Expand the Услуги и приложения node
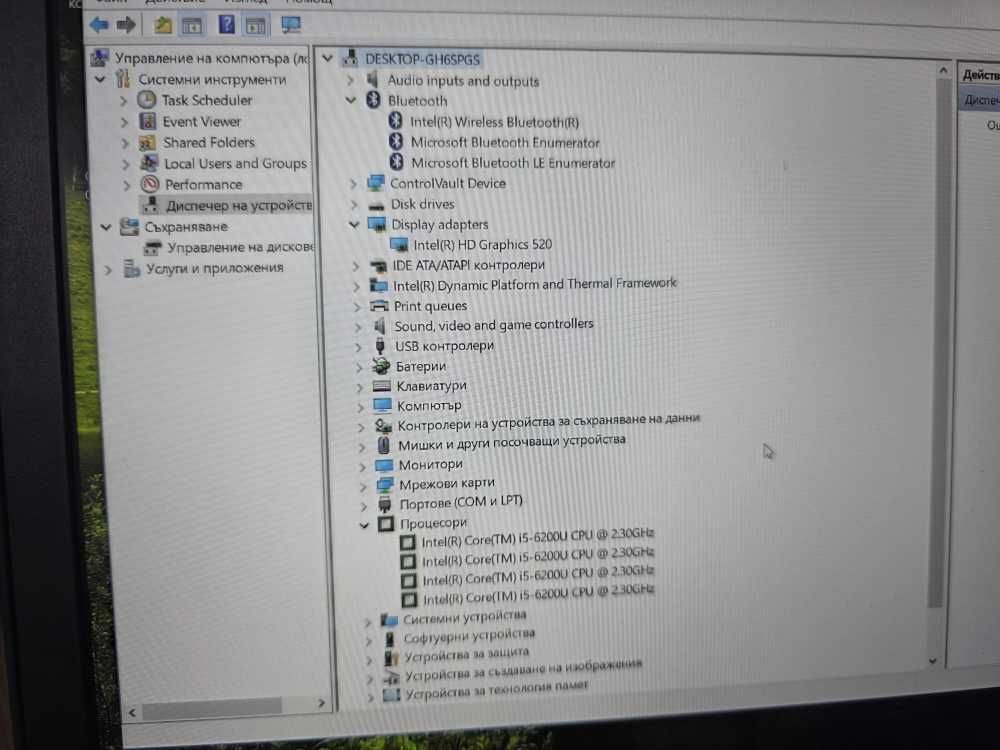Screen dimensions: 1000x750 (x=108, y=270)
